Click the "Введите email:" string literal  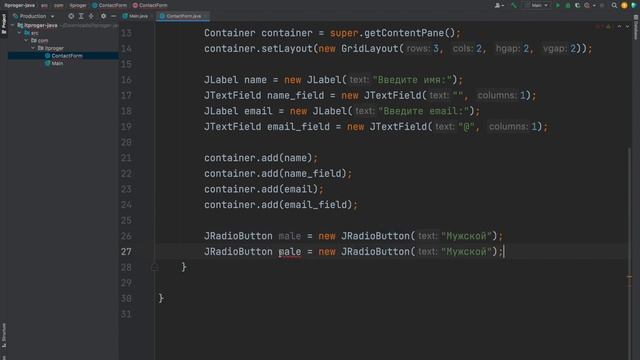424,111
